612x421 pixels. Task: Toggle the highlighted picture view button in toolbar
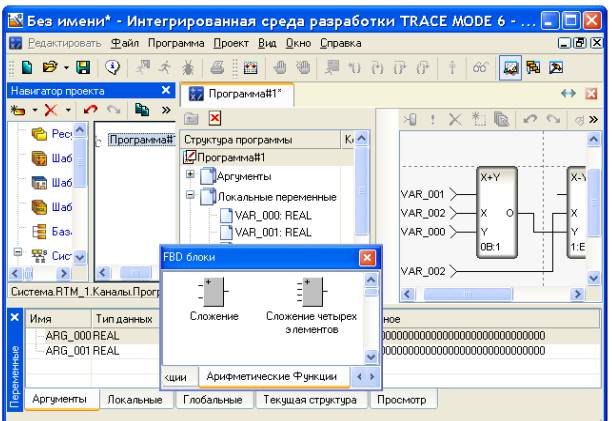[x=510, y=70]
